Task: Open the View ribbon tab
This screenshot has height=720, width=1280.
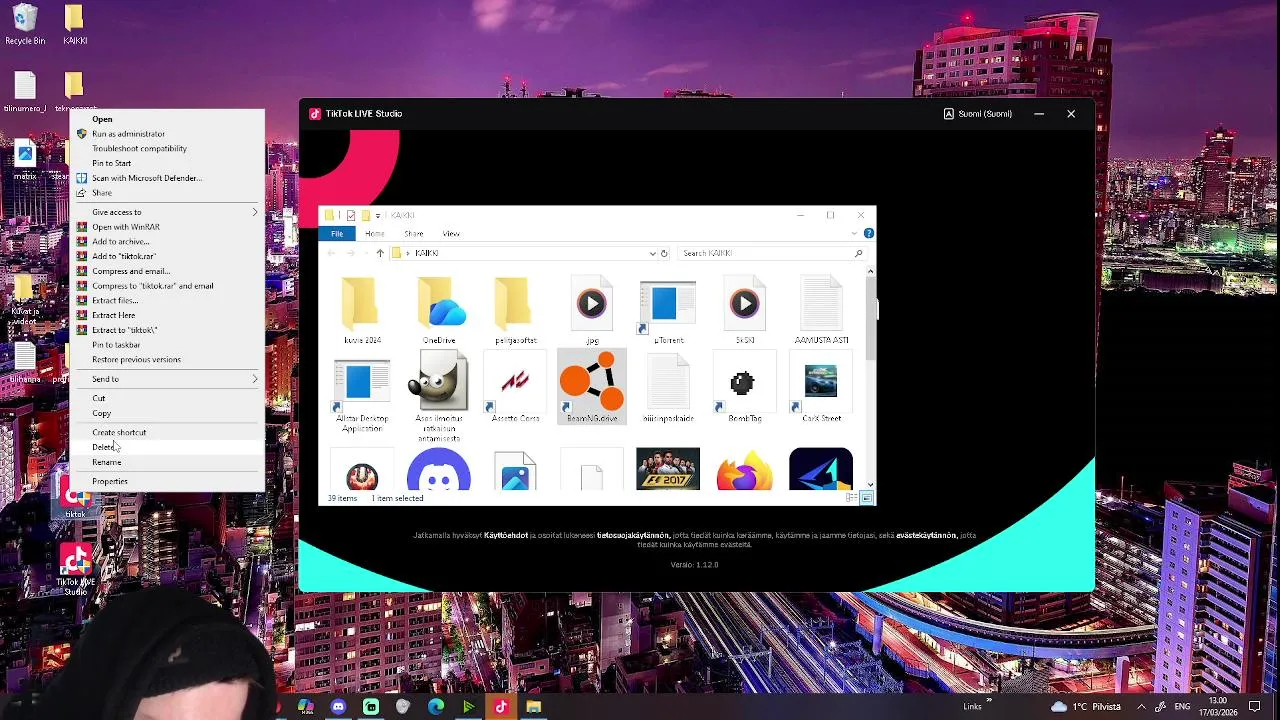Action: [451, 233]
